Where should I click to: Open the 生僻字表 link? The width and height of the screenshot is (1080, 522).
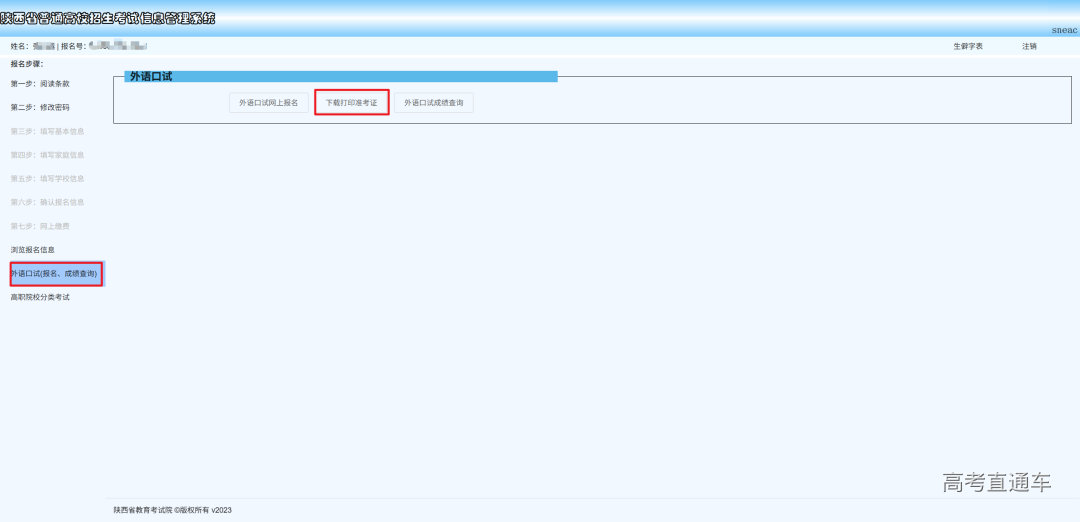967,46
